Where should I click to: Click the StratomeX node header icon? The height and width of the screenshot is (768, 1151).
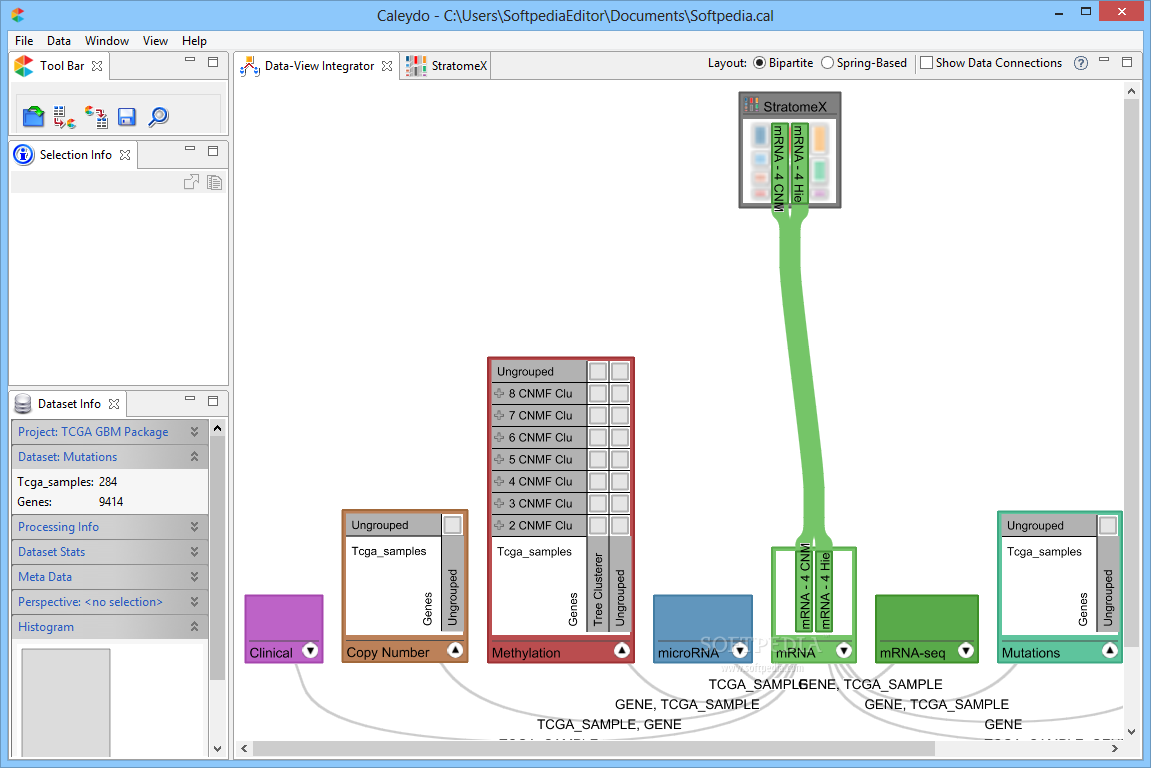tap(752, 106)
